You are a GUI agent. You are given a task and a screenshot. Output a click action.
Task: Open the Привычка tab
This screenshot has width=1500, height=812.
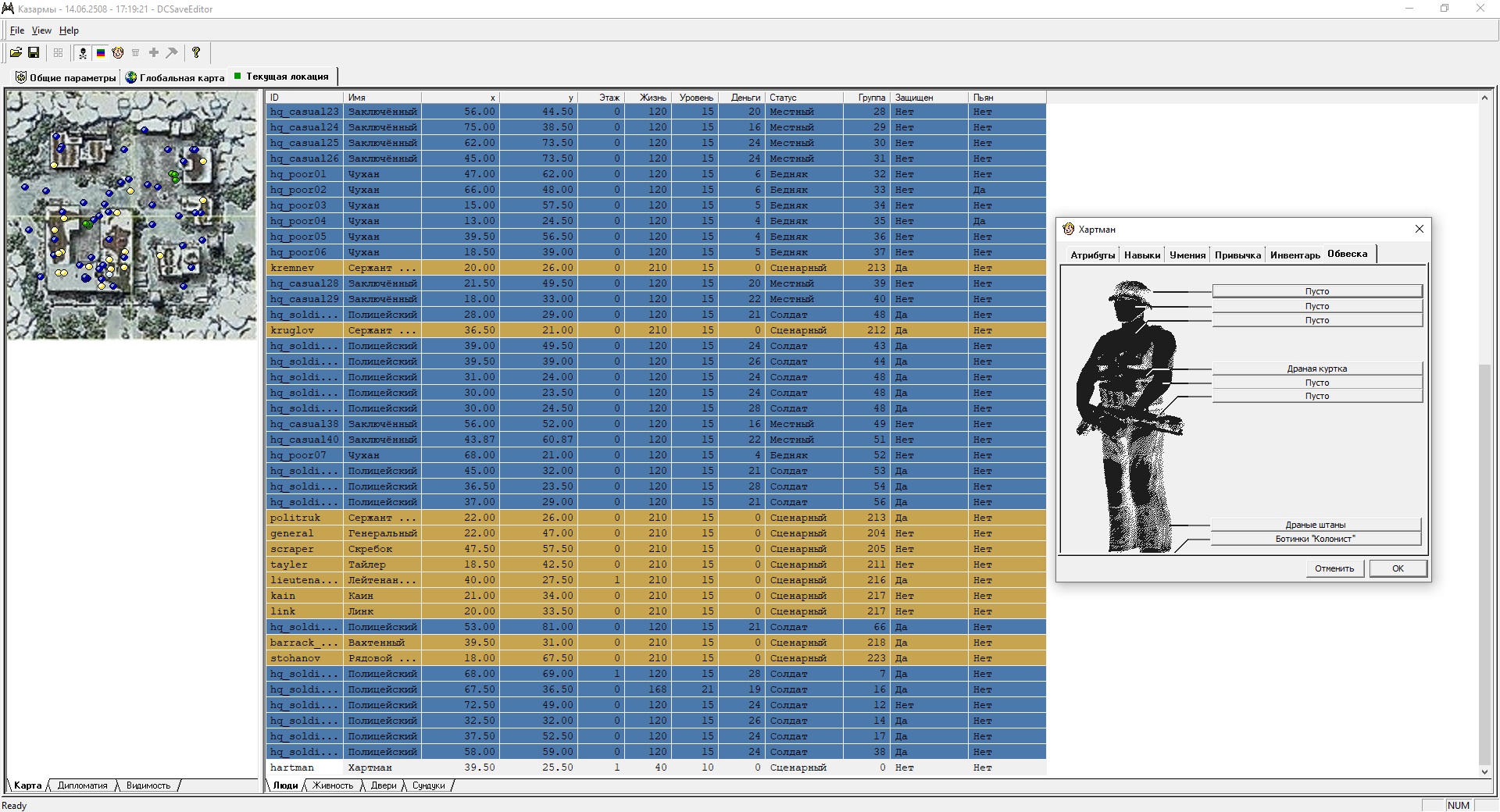pyautogui.click(x=1237, y=255)
